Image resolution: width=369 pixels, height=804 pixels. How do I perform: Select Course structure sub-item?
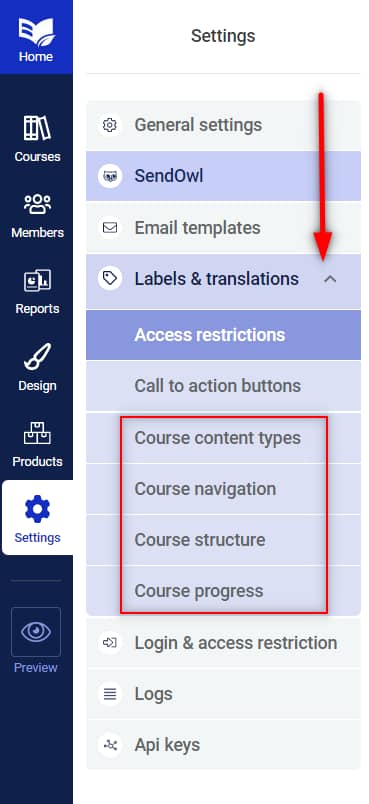pos(223,540)
